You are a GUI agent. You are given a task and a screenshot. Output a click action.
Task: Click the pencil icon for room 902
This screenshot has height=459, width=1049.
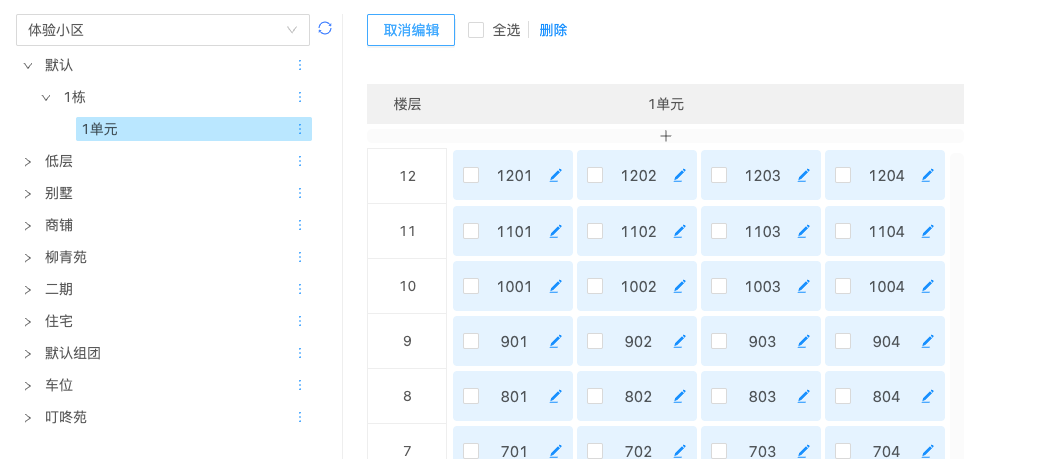pyautogui.click(x=680, y=341)
